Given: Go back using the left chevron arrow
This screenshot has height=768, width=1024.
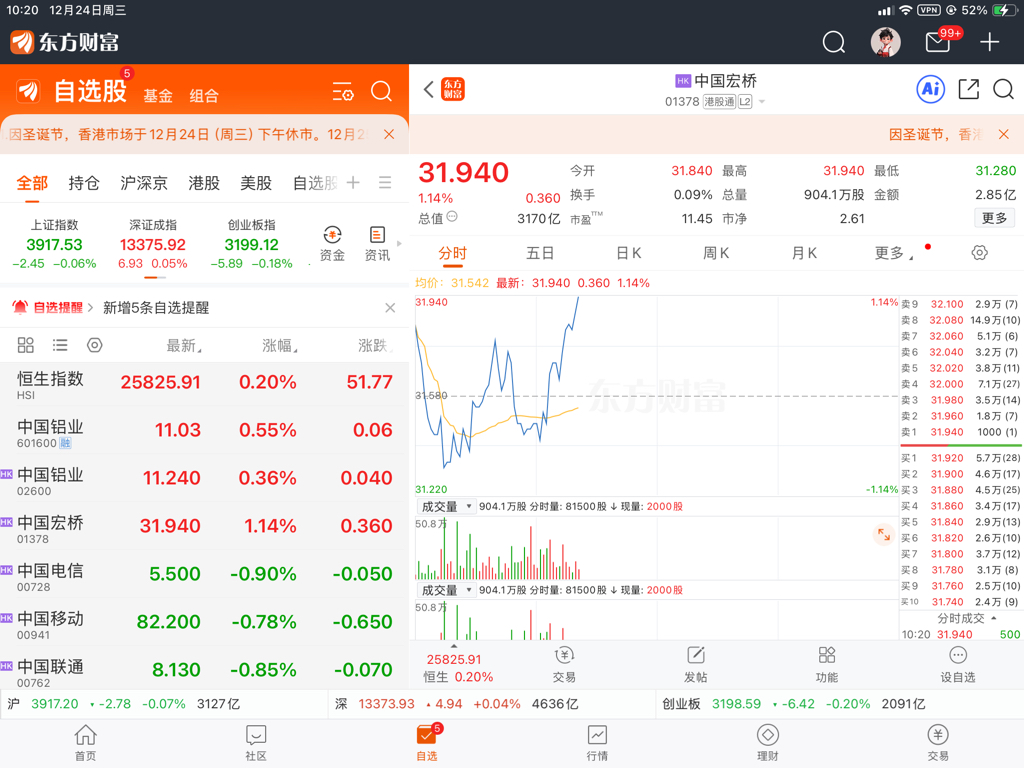Looking at the screenshot, I should coord(428,89).
